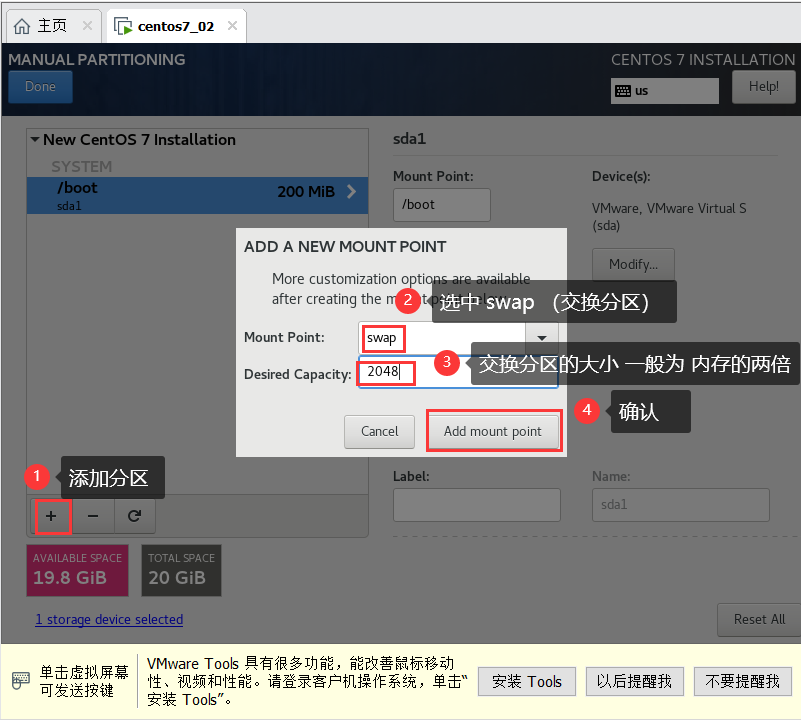Click the Name field showing sda1
Viewport: 801px width, 720px height.
coord(681,505)
